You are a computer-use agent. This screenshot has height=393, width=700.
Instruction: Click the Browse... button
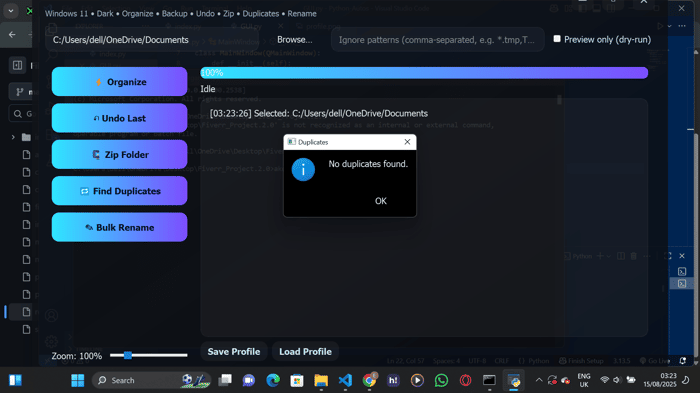click(x=295, y=40)
